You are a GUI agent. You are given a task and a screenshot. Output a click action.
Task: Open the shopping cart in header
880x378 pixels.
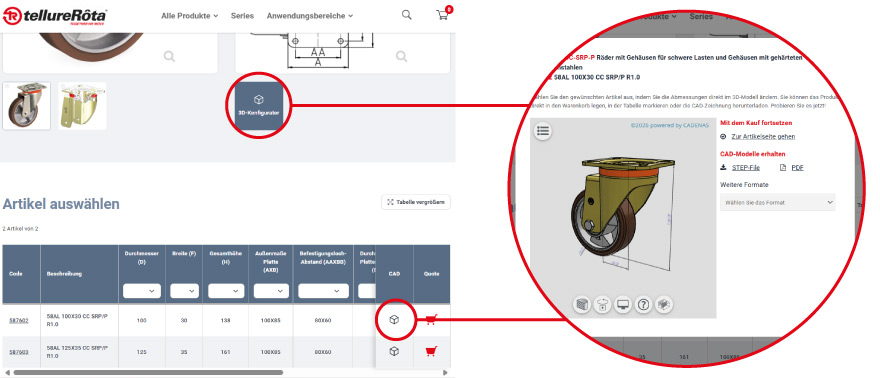click(442, 15)
